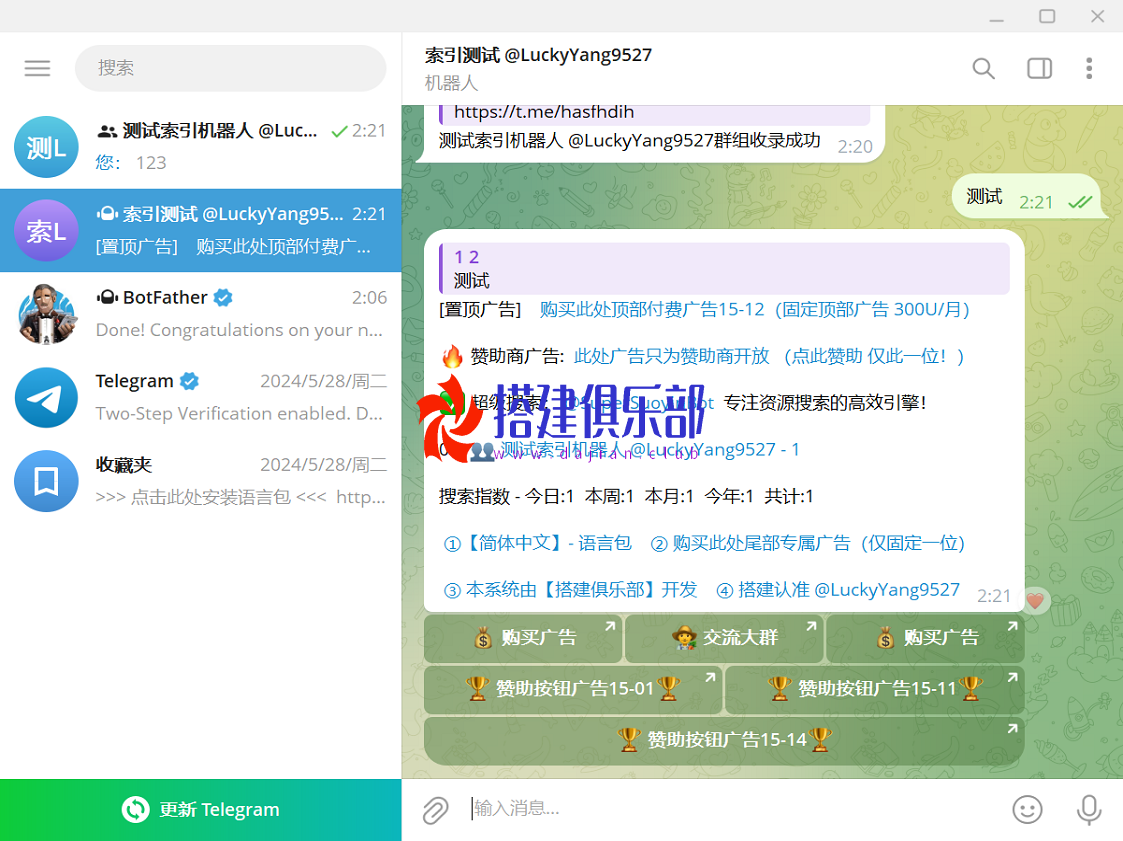The height and width of the screenshot is (841, 1123).
Task: Click the 机器人 subtitle under chat title
Action: click(x=451, y=83)
